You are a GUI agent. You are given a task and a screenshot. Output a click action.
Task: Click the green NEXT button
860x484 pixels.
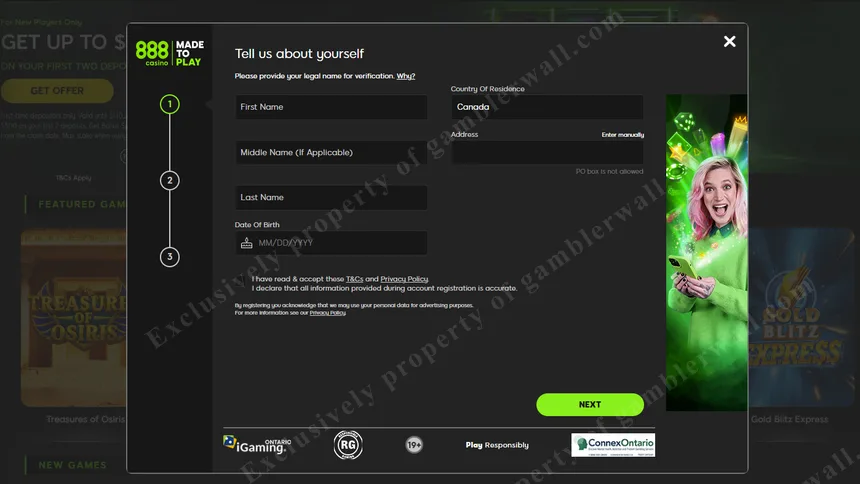click(590, 404)
